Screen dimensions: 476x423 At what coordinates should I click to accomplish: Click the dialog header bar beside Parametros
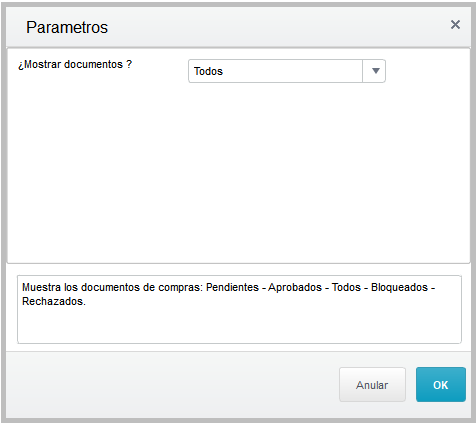(277, 27)
